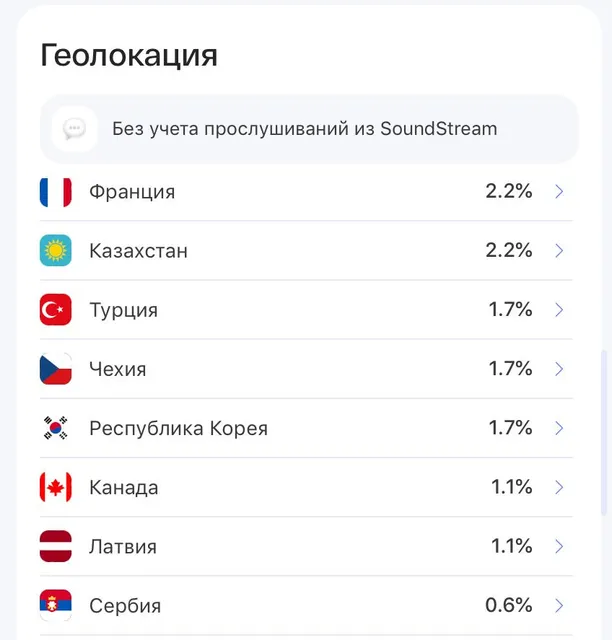Open Турция details with chevron

coord(559,310)
